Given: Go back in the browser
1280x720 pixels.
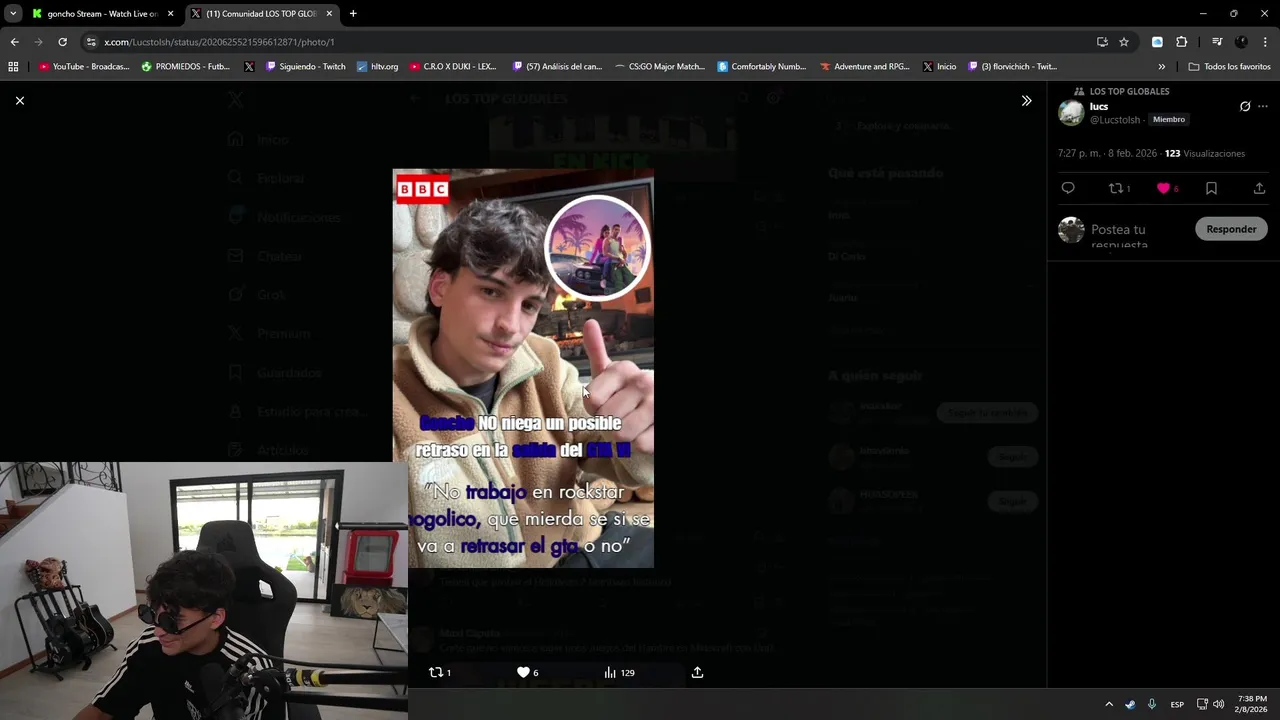Looking at the screenshot, I should click(x=14, y=42).
